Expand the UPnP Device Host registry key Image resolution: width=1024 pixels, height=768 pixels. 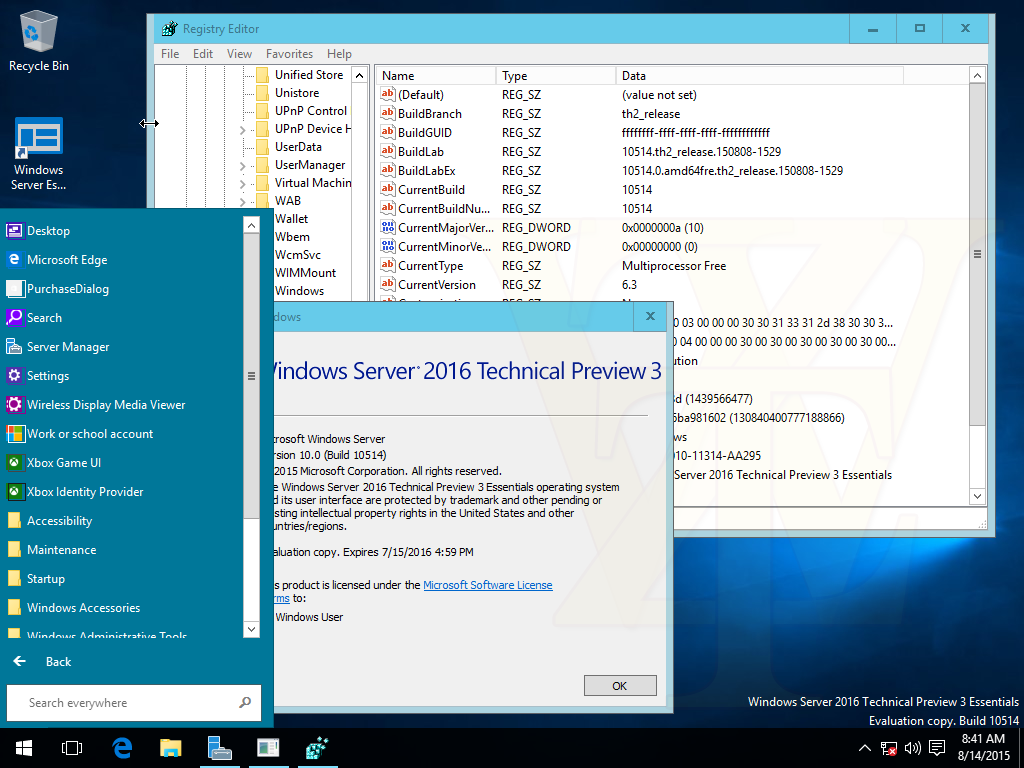point(243,129)
